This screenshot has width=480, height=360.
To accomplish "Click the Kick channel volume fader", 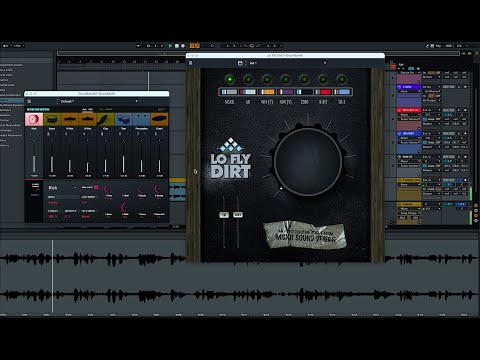I will (x=34, y=164).
